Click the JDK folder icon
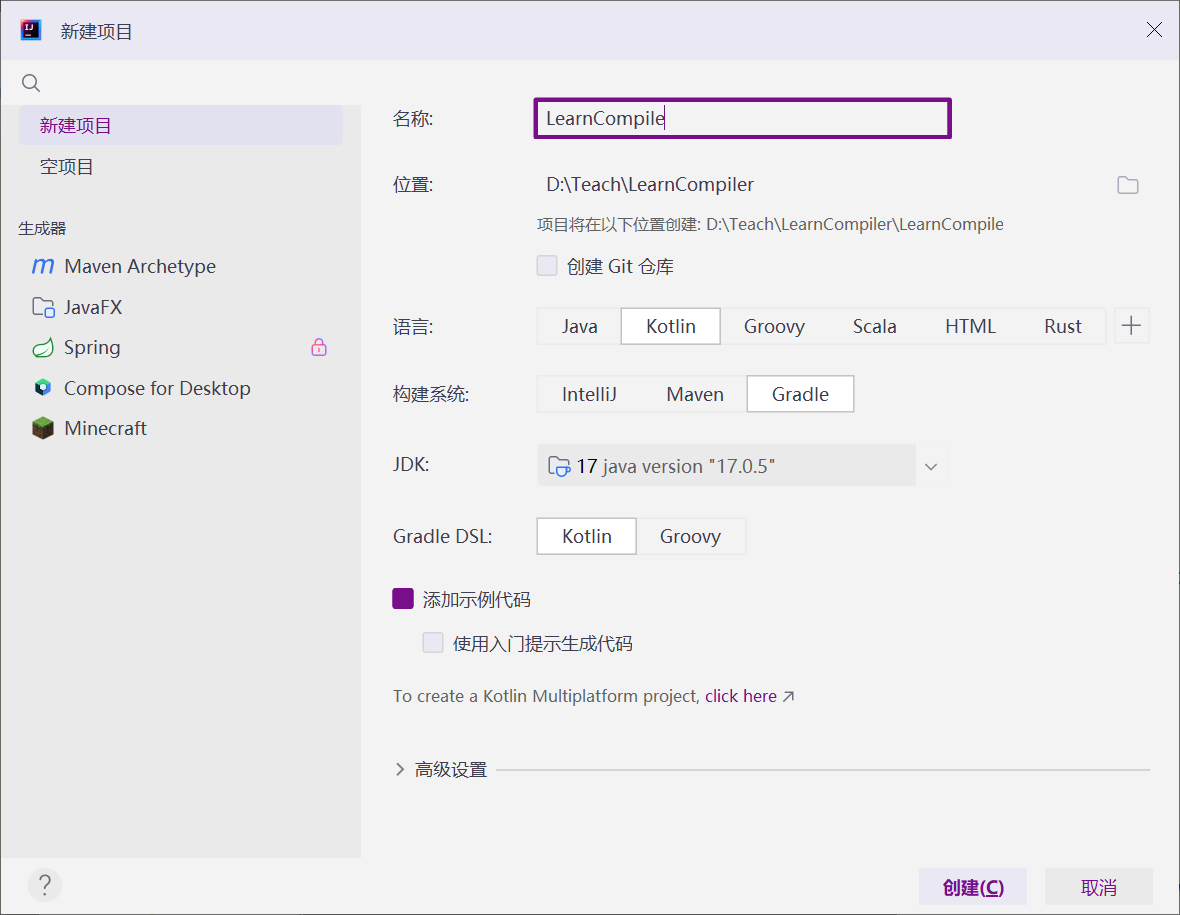Viewport: 1180px width, 915px height. click(559, 466)
